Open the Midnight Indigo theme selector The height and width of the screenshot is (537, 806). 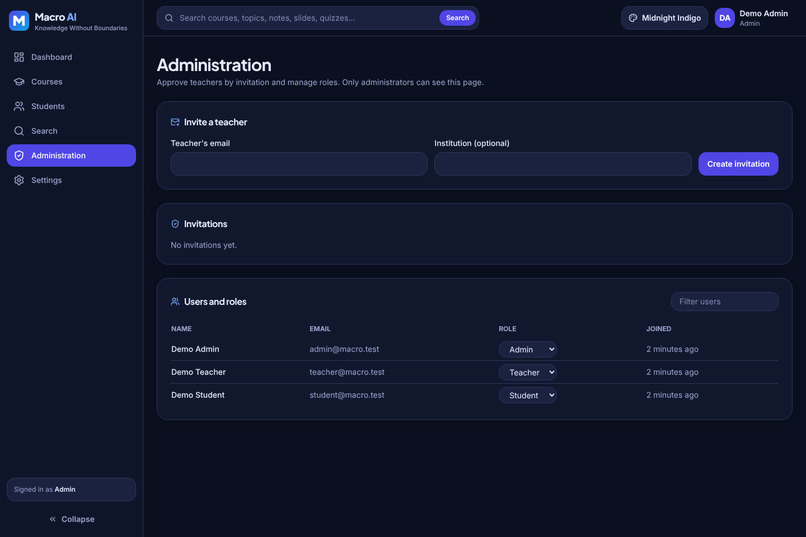[664, 18]
